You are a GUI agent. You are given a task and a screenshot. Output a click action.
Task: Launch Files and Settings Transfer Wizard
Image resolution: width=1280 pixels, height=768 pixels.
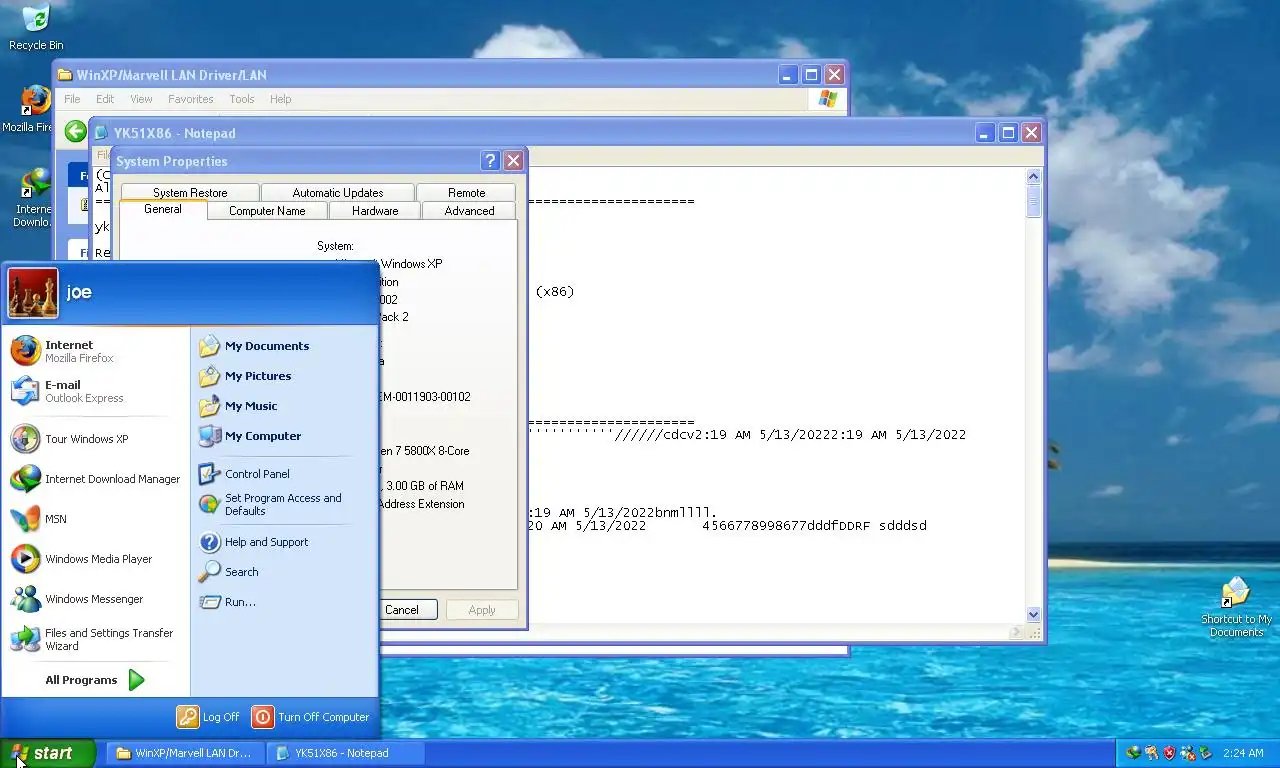(x=96, y=639)
